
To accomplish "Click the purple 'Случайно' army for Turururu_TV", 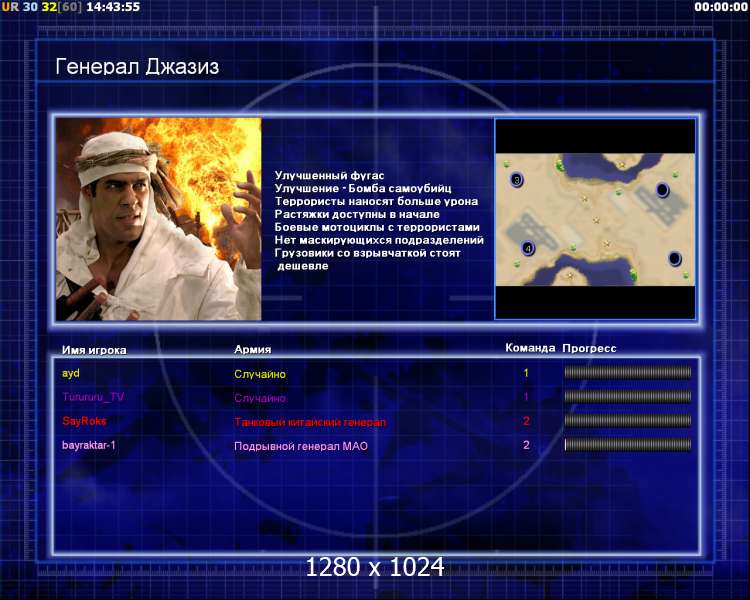I will (x=260, y=398).
